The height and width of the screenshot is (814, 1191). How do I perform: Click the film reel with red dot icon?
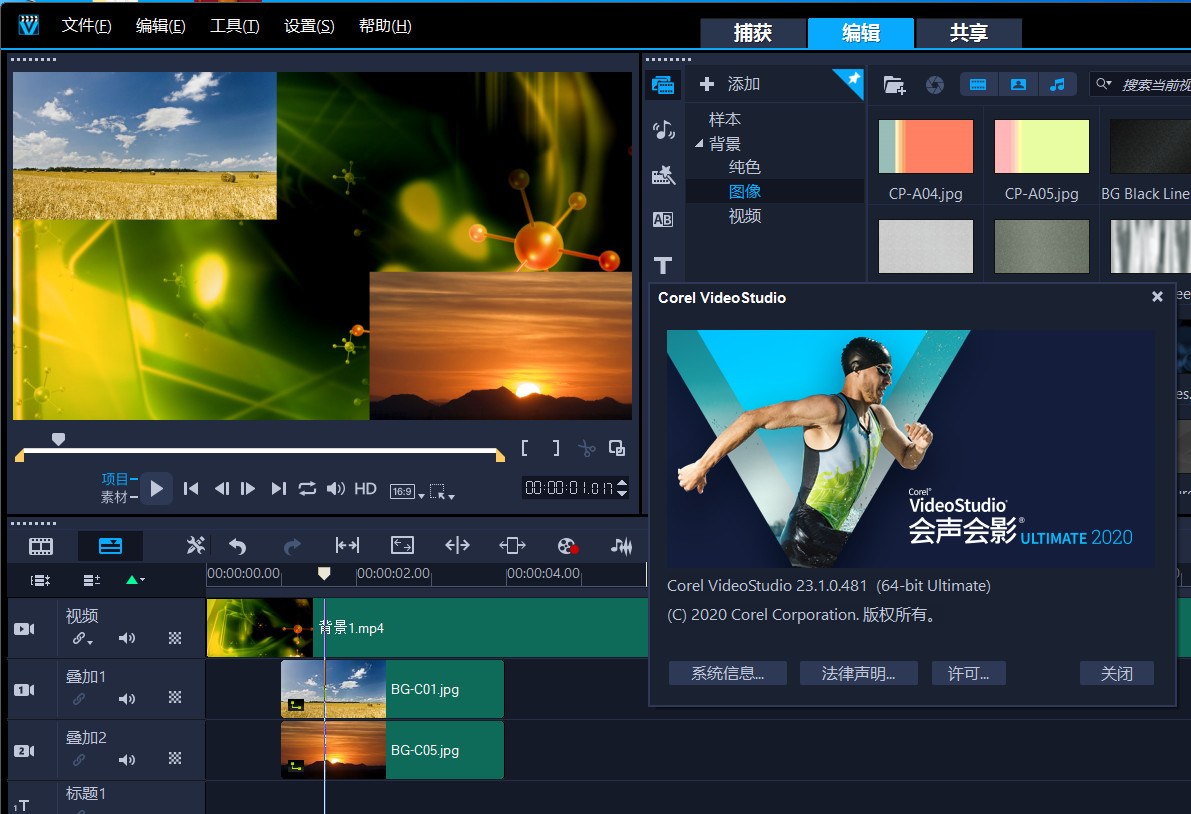tap(567, 546)
